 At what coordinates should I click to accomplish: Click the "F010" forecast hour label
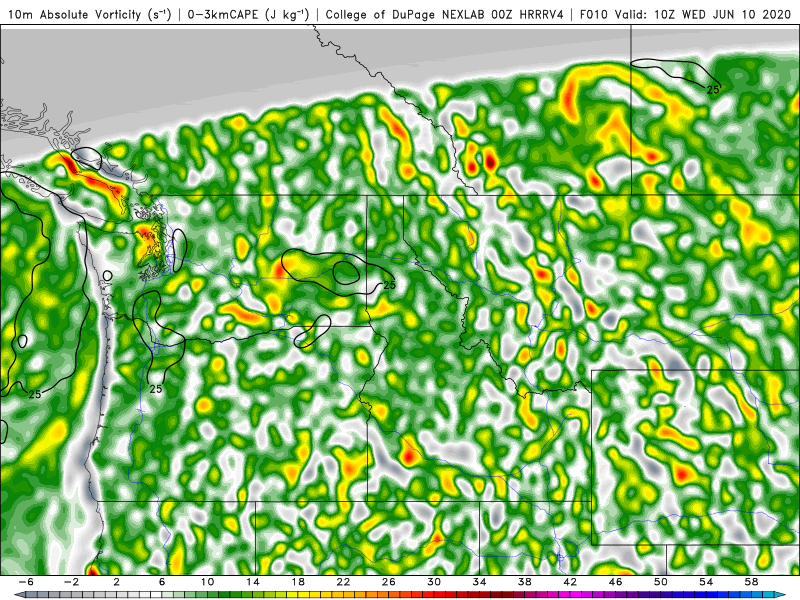click(x=594, y=15)
